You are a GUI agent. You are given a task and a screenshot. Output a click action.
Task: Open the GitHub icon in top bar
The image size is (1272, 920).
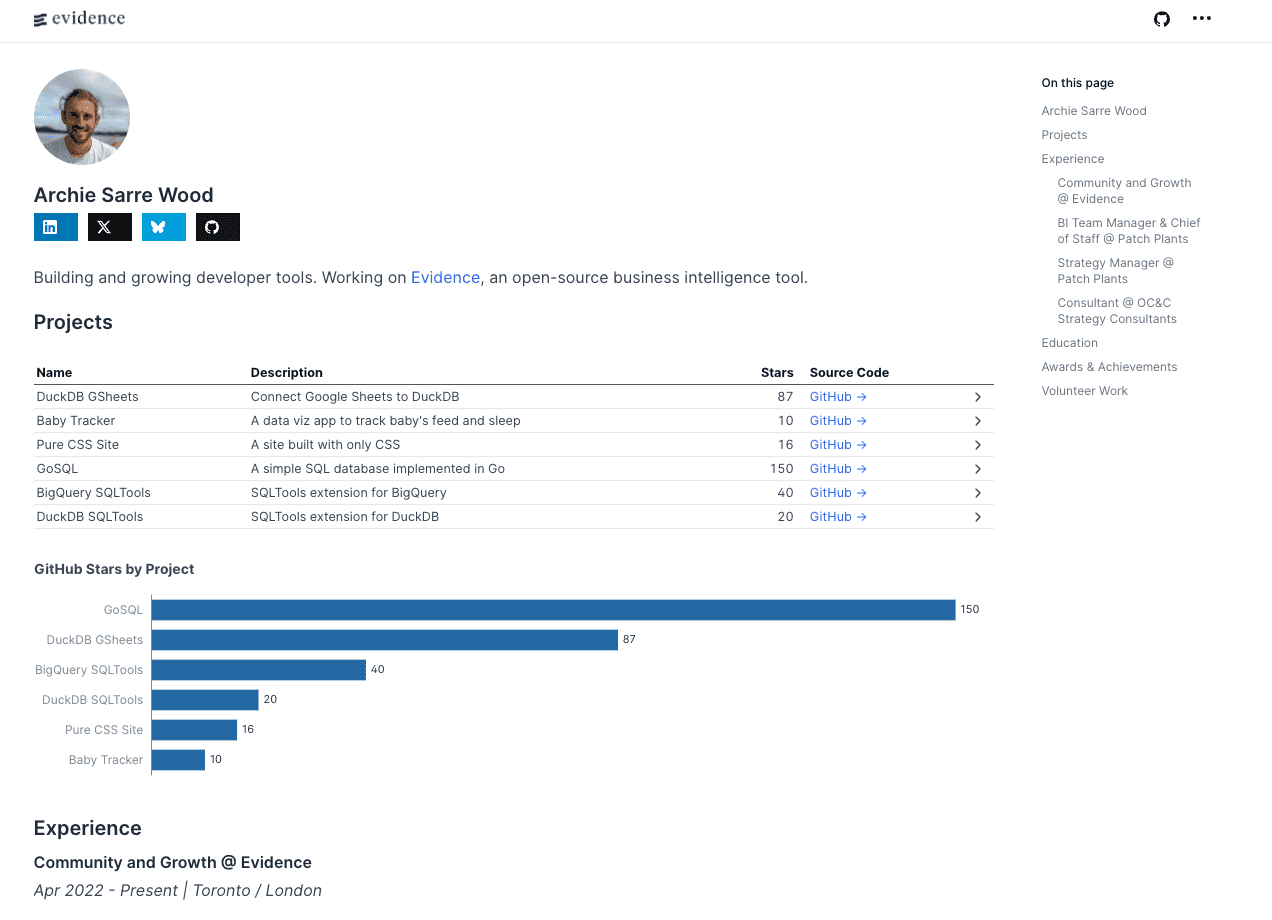1161,19
